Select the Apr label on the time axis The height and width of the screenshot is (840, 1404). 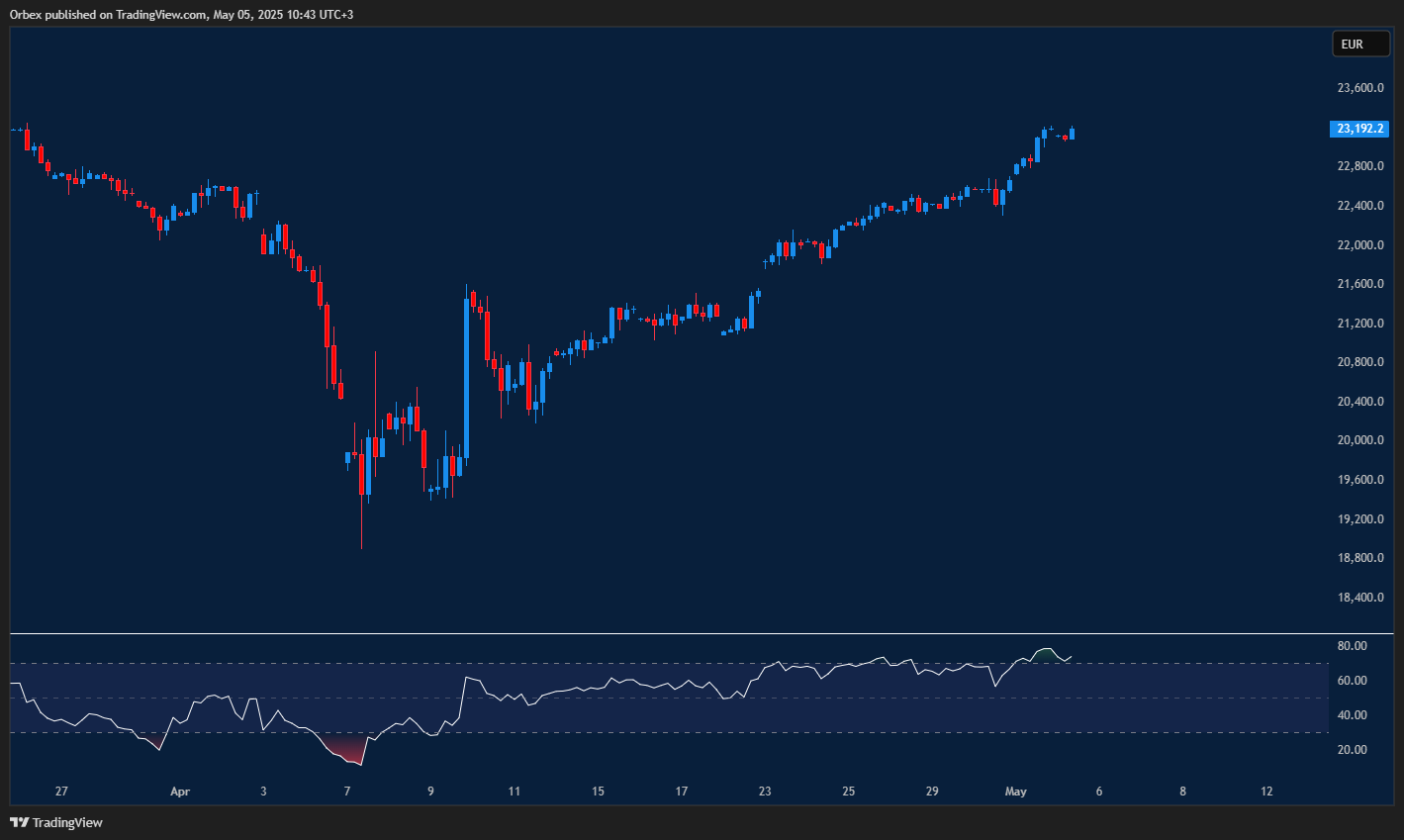coord(179,792)
